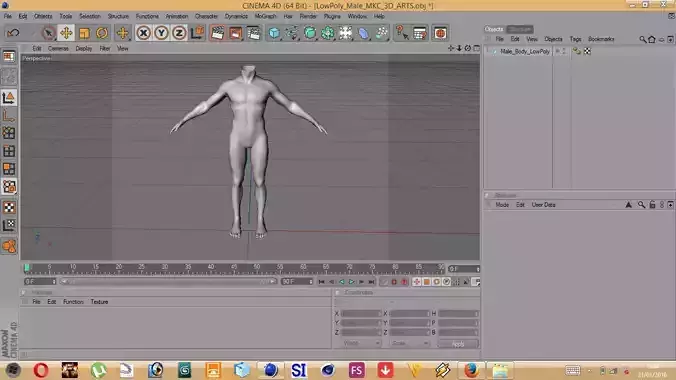This screenshot has width=676, height=380.
Task: Click the Undo arrow icon
Action: (13, 33)
